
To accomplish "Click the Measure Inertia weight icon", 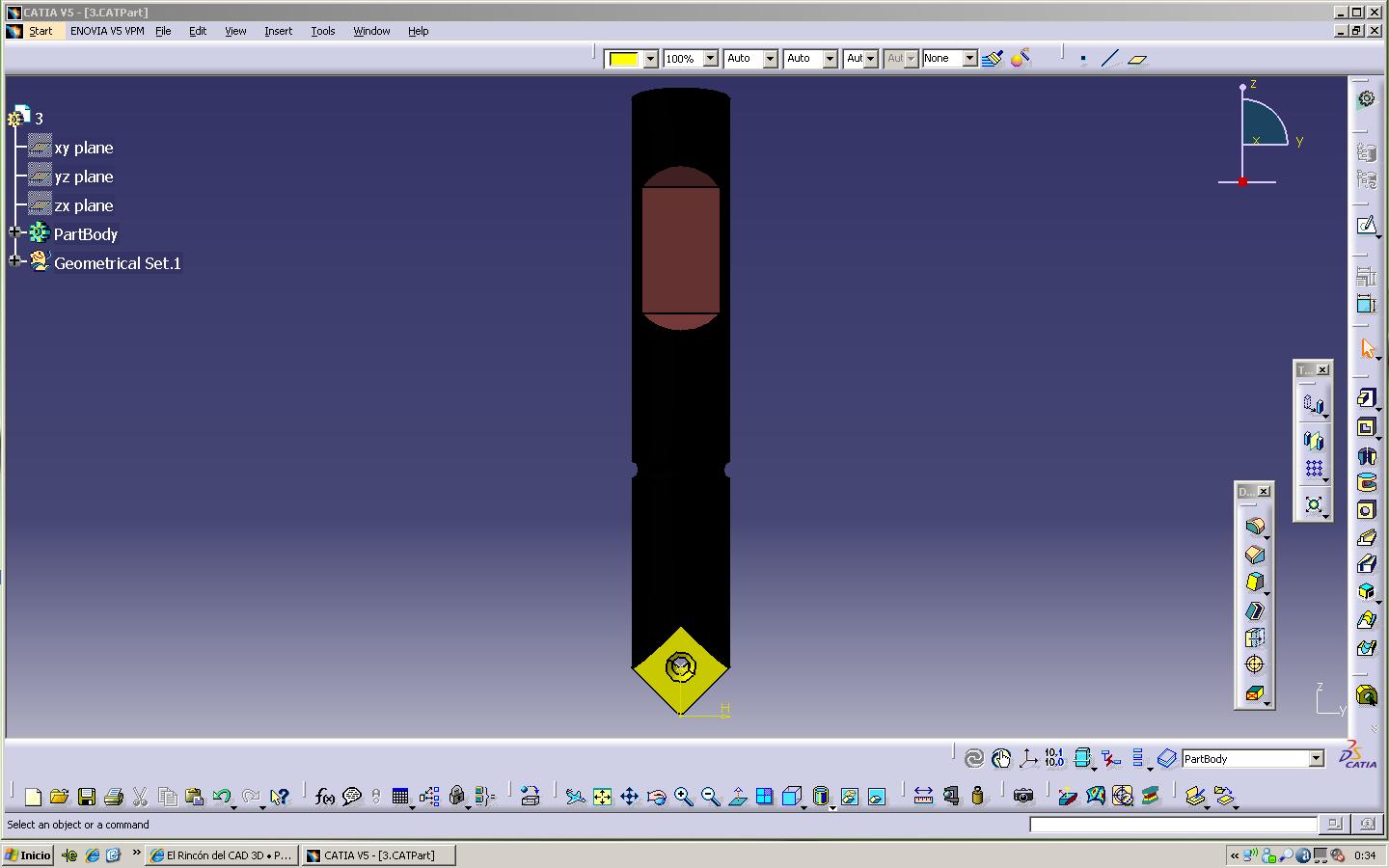I will click(x=977, y=796).
